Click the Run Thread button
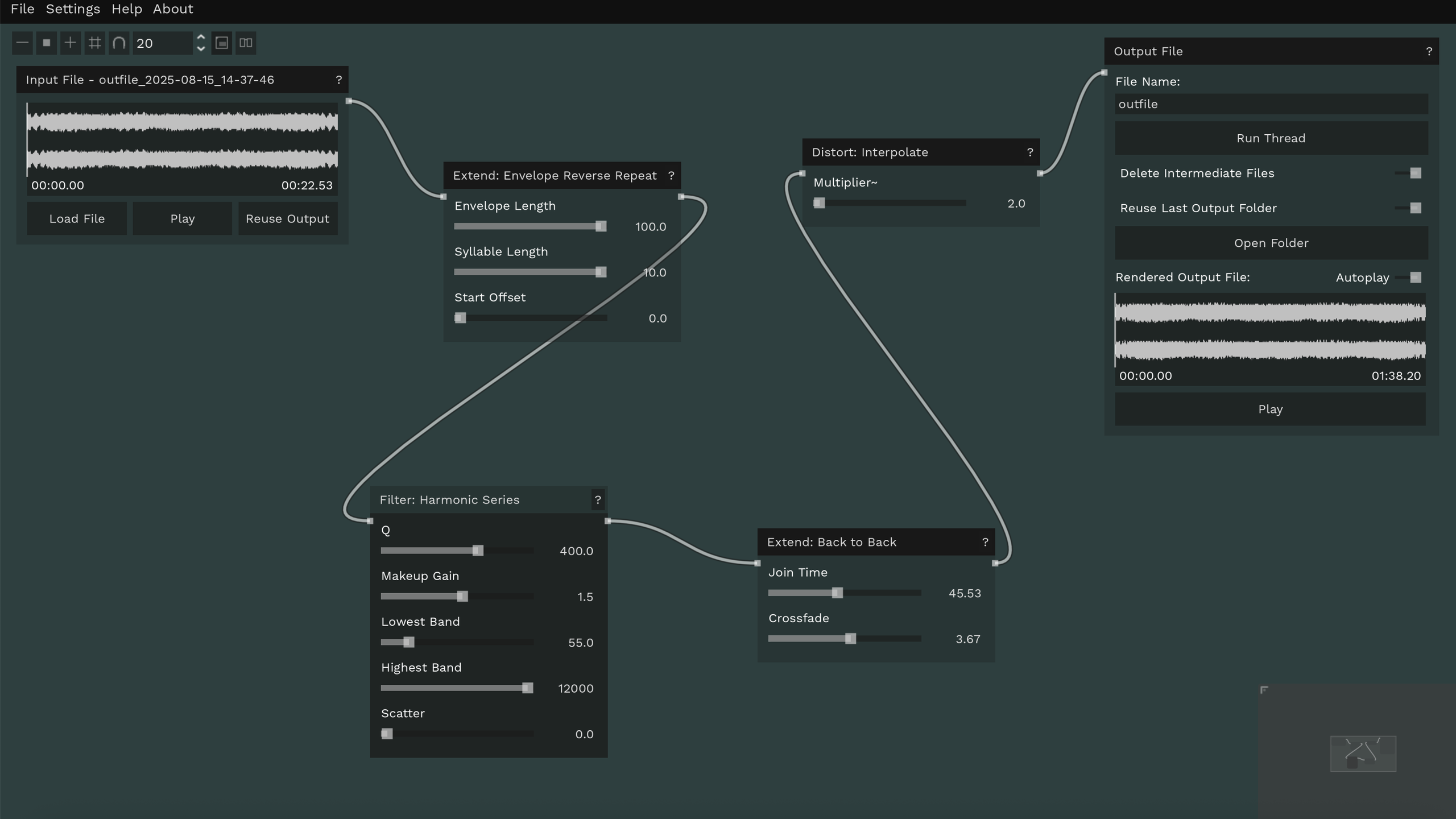The image size is (1456, 819). click(1271, 138)
